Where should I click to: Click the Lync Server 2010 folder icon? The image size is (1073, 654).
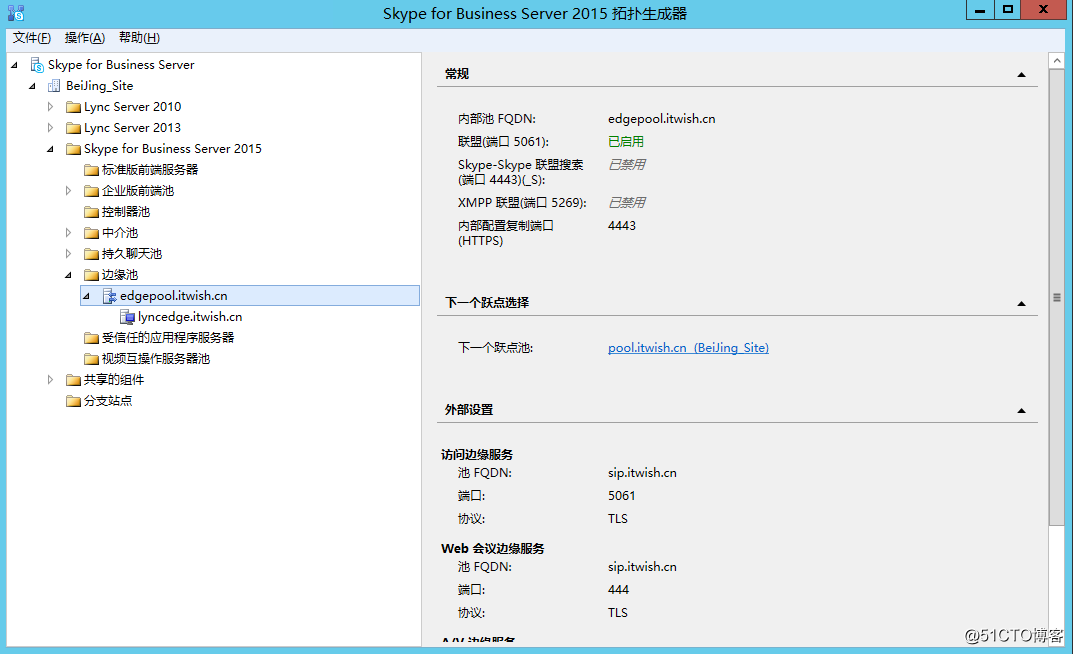pos(73,107)
